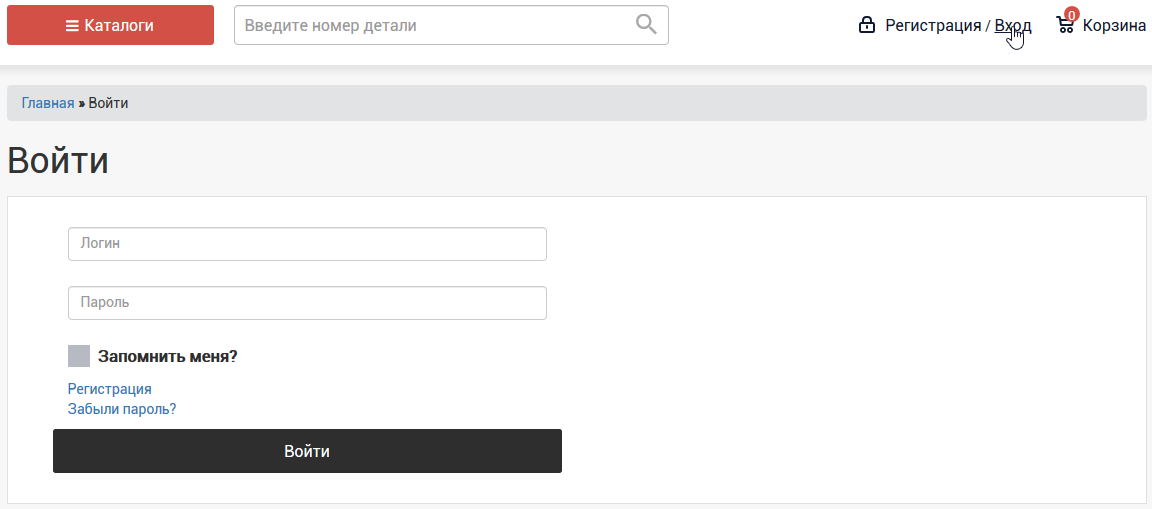Open the Каталоги menu
This screenshot has height=509, width=1152.
tap(110, 25)
